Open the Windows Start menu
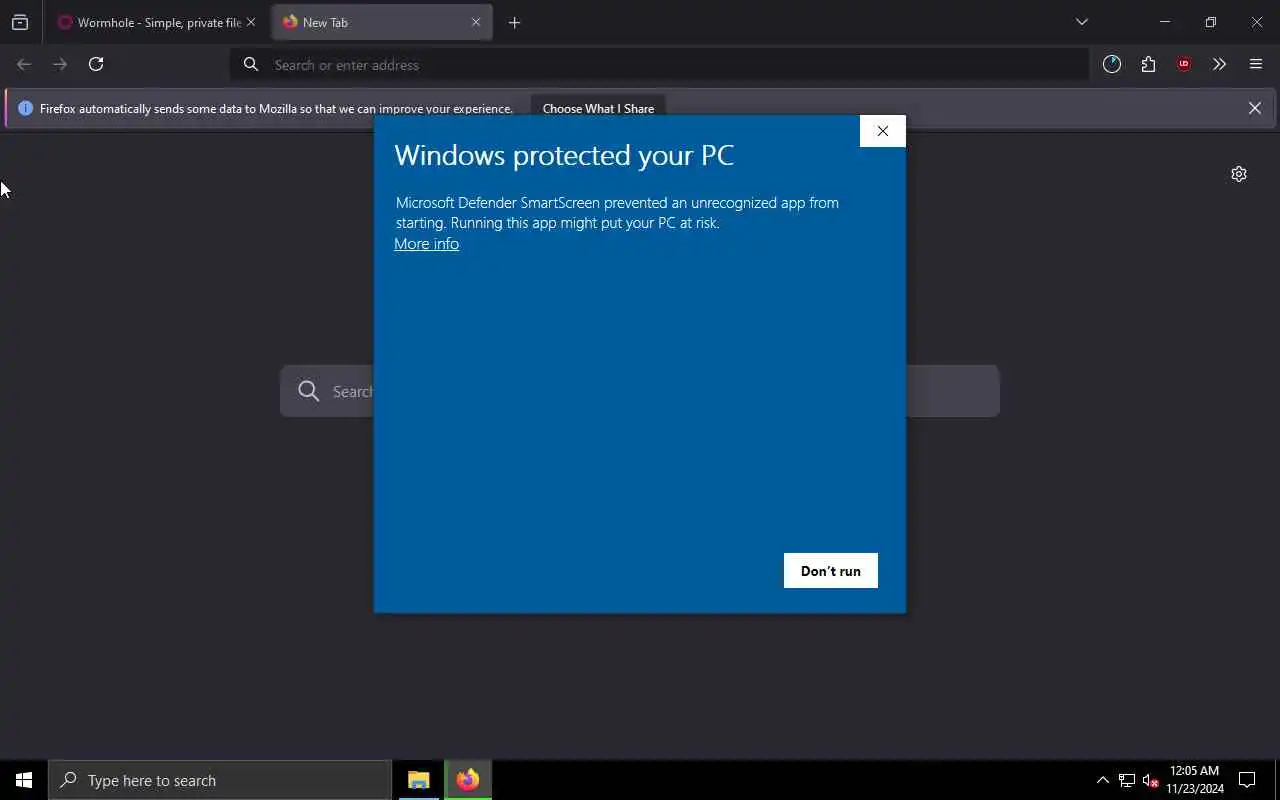 click(24, 780)
